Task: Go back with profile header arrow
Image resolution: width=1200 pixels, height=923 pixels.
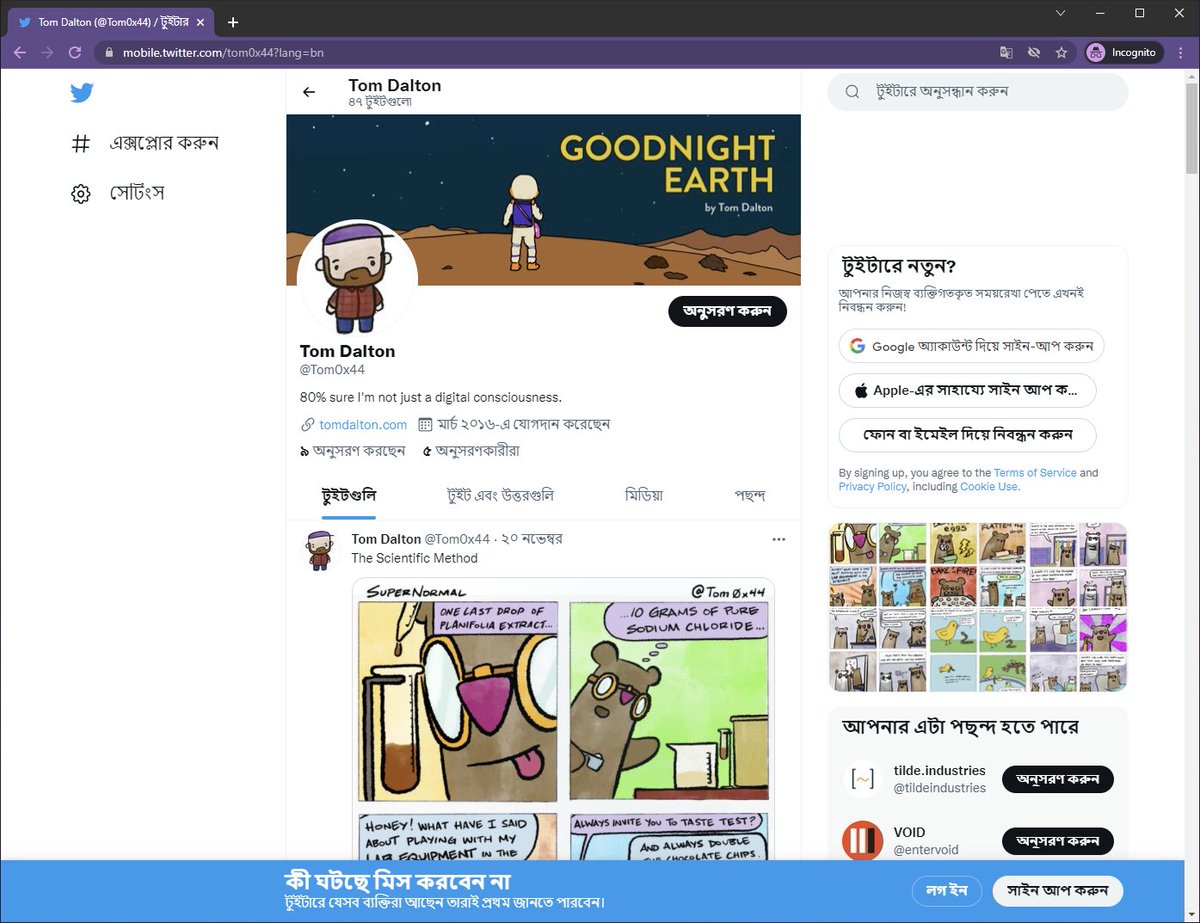Action: click(309, 92)
